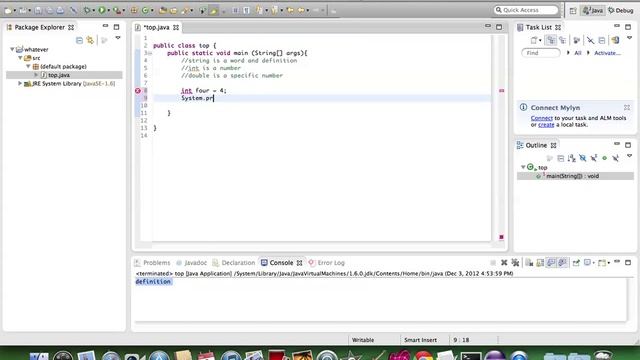Screen dimensions: 640x360
Task: Toggle Scheduled presentation in Task List
Action: [562, 40]
